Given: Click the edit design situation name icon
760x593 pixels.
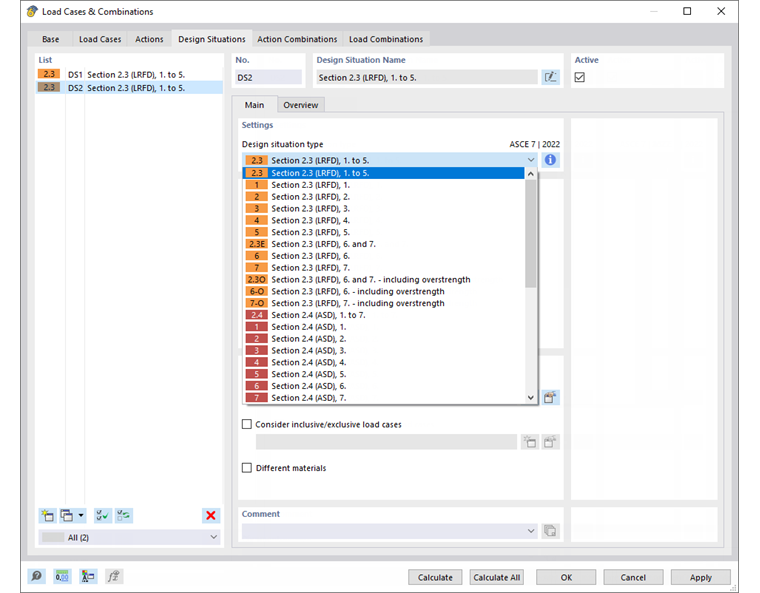Looking at the screenshot, I should tap(550, 77).
